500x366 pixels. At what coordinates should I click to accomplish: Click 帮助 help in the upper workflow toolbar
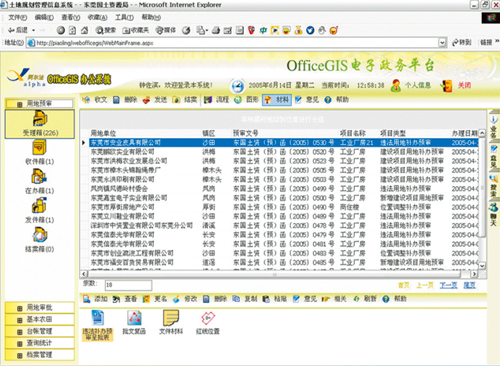(336, 100)
